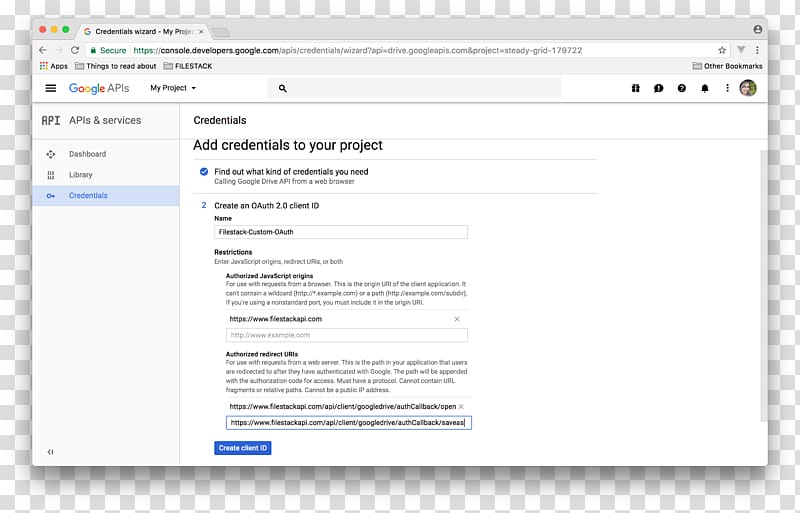Click the redirect URI field ending in saveas
This screenshot has width=800, height=513.
tap(348, 423)
